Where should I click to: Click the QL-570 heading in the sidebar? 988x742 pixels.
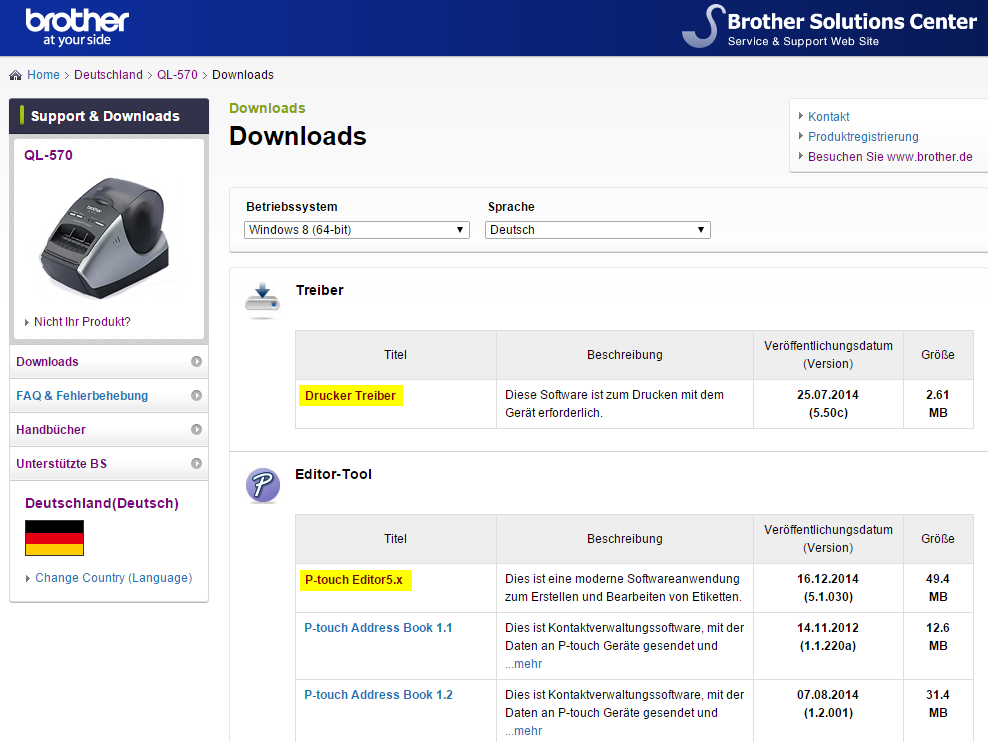point(49,155)
